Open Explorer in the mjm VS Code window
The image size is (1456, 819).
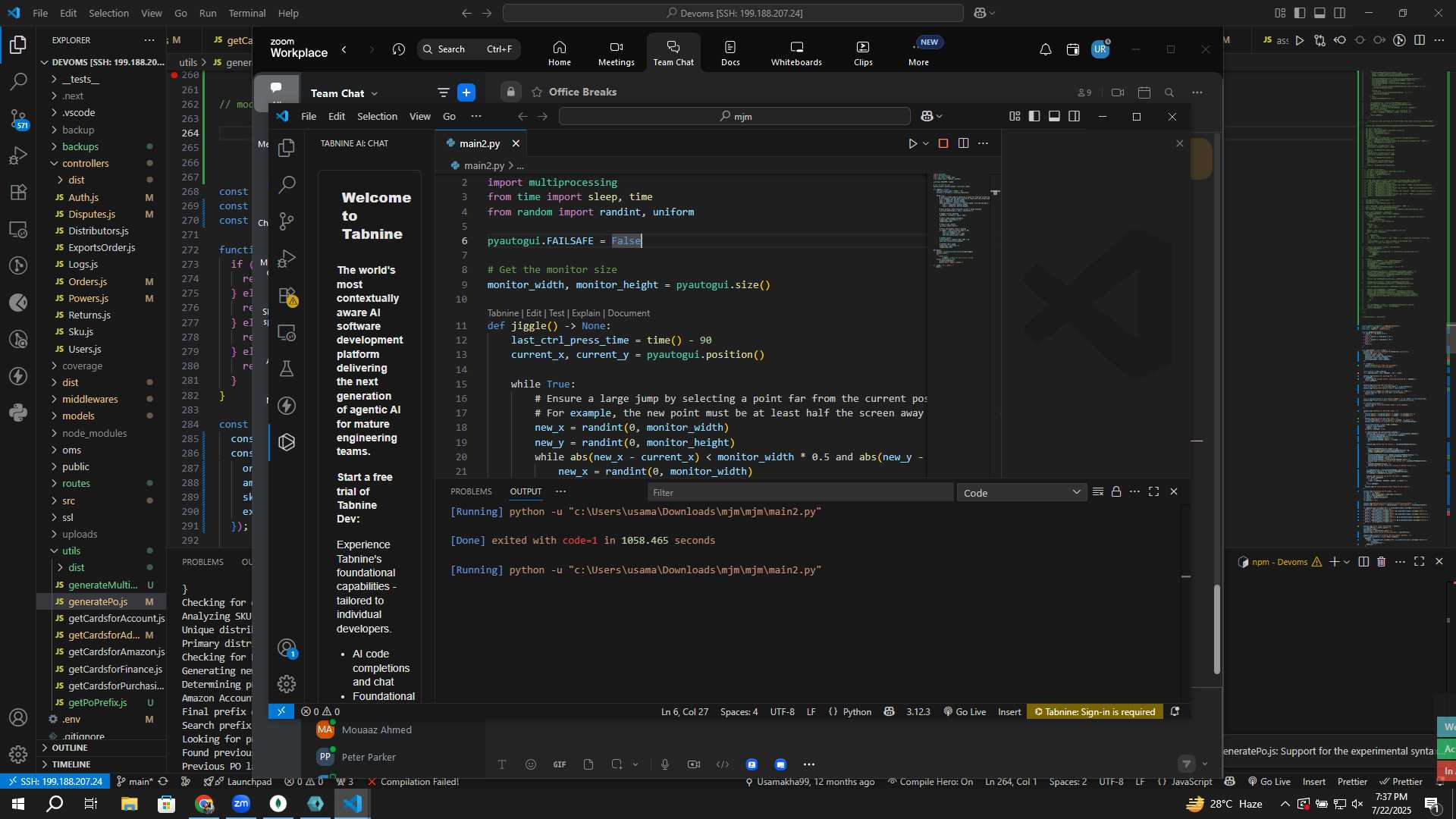click(287, 147)
